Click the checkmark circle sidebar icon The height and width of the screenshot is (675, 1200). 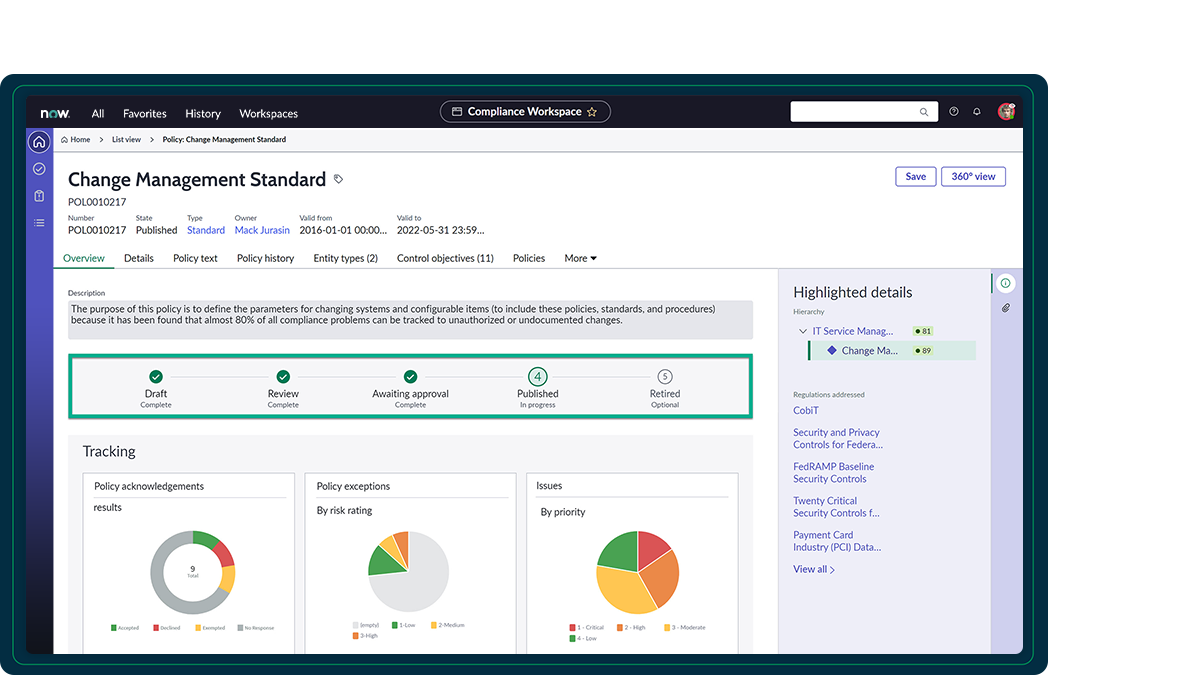39,169
